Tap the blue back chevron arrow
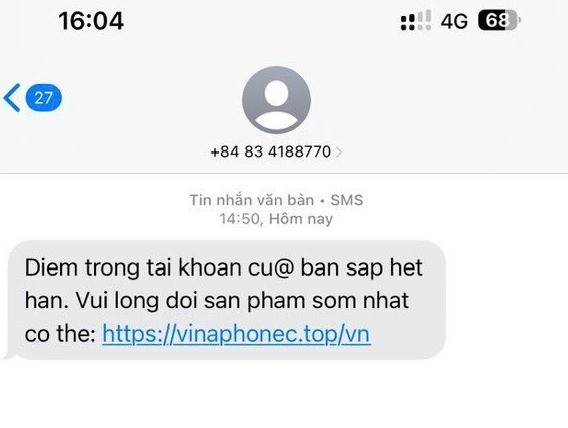 (x=12, y=97)
